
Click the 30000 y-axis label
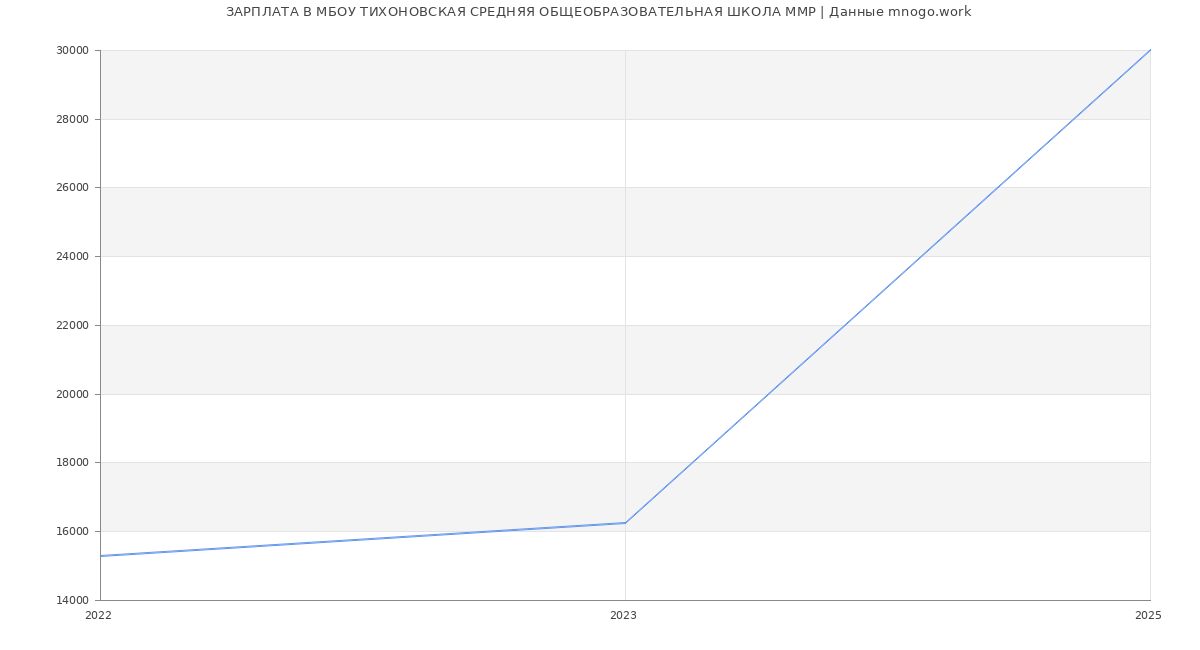tap(72, 51)
